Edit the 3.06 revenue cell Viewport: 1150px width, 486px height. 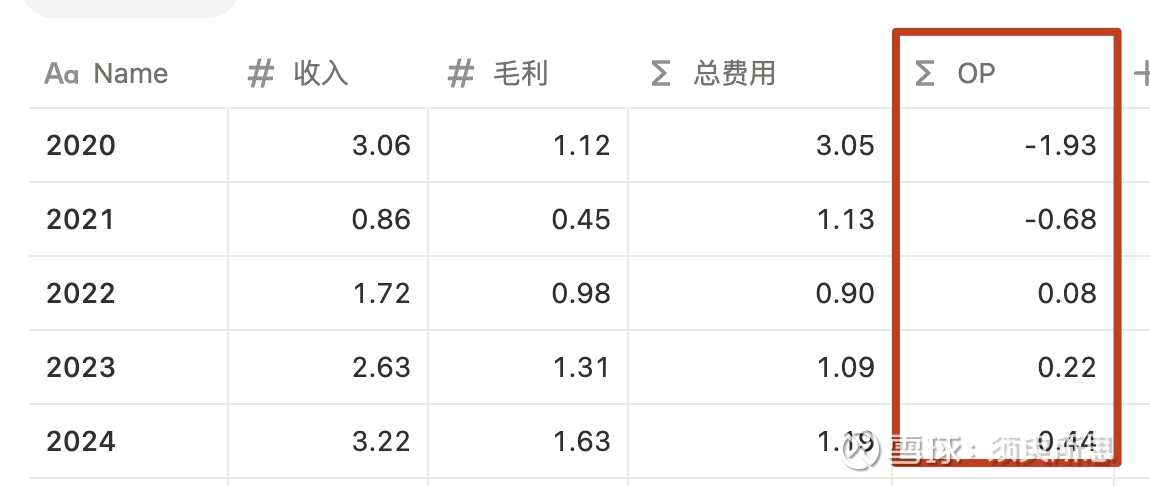point(328,146)
